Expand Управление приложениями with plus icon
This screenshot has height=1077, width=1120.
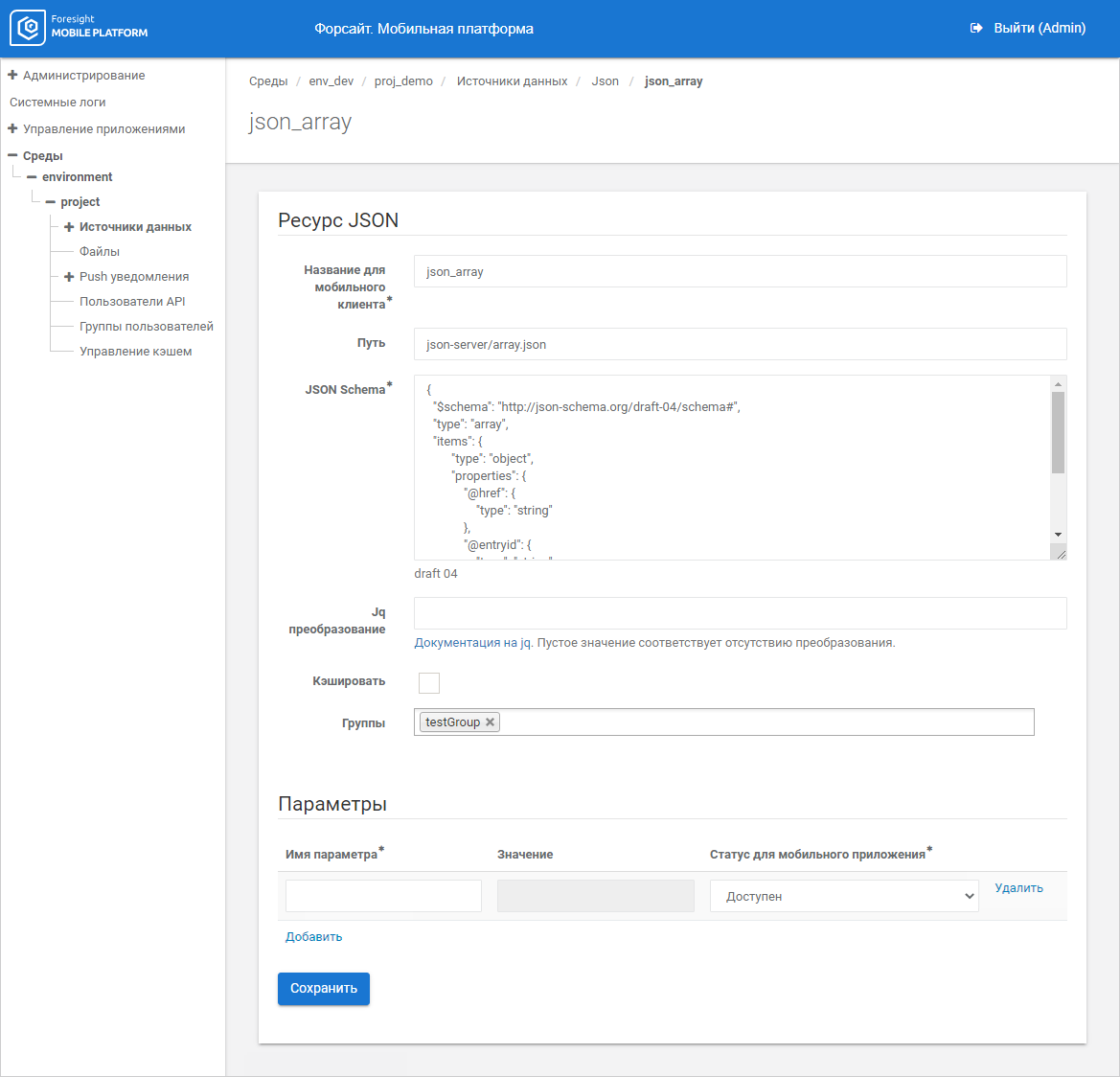click(x=12, y=128)
